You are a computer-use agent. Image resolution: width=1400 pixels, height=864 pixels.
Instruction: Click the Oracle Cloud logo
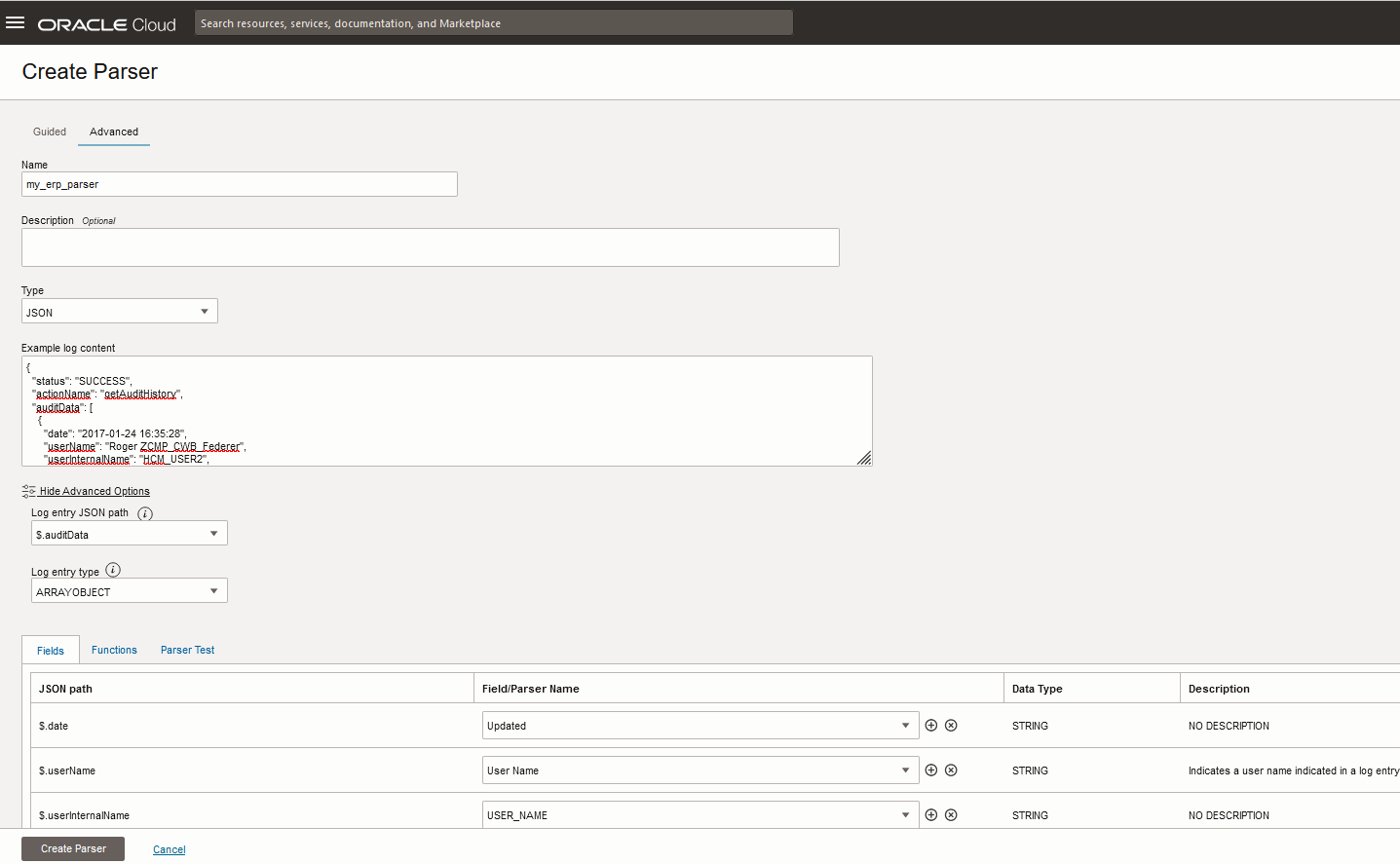106,24
